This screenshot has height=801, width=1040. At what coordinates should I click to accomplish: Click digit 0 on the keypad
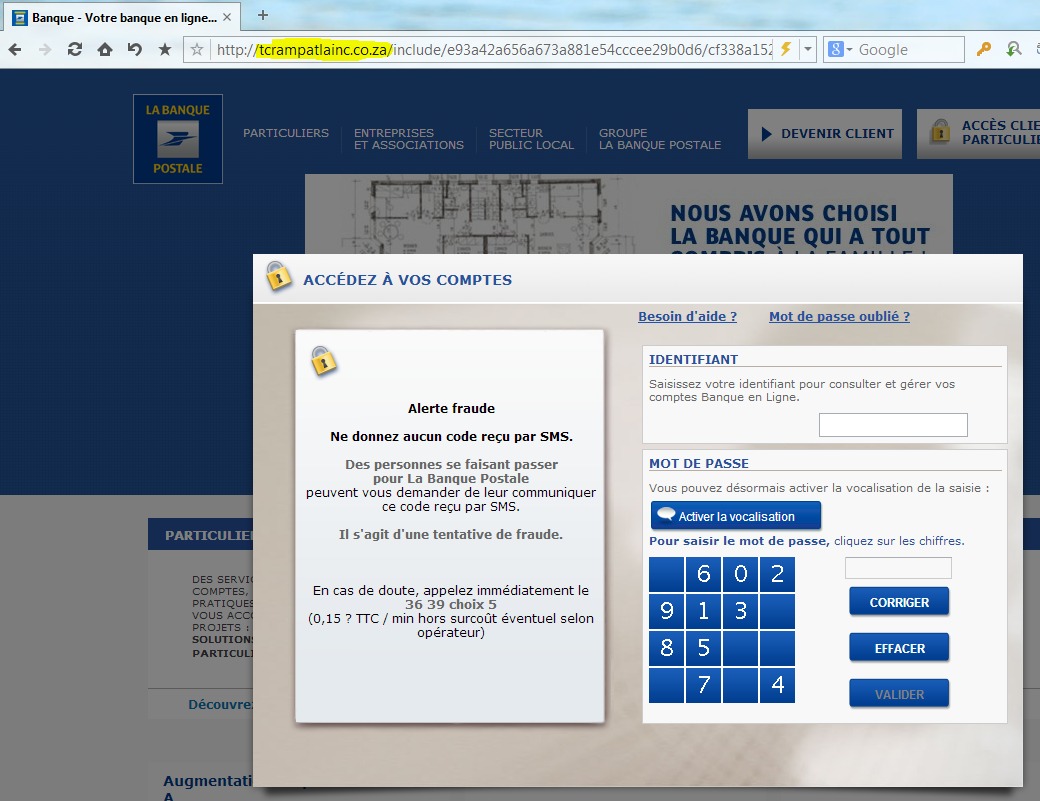740,574
